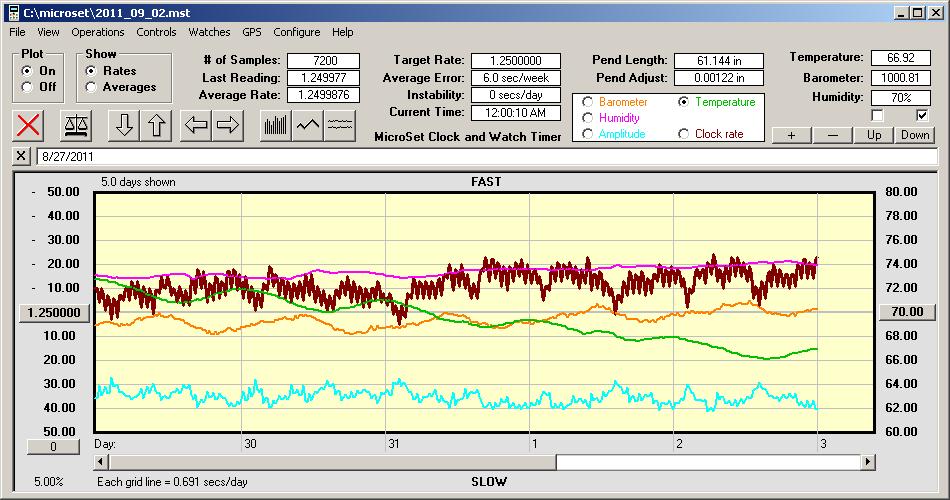Click the Pend Adjust field
This screenshot has width=950, height=500.
point(719,78)
